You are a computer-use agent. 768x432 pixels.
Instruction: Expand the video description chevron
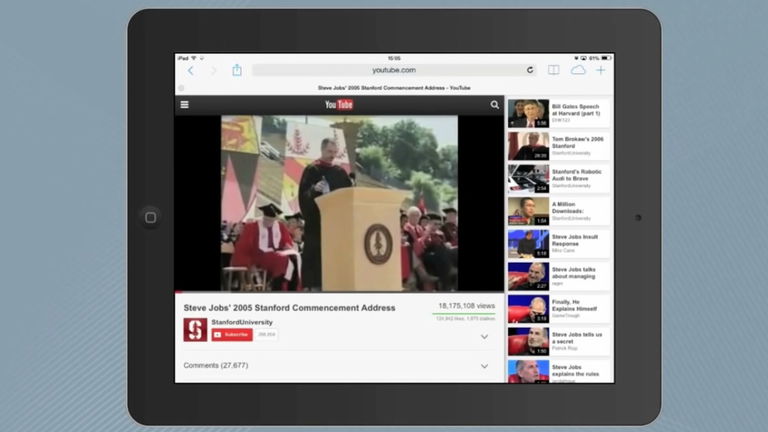coord(484,337)
